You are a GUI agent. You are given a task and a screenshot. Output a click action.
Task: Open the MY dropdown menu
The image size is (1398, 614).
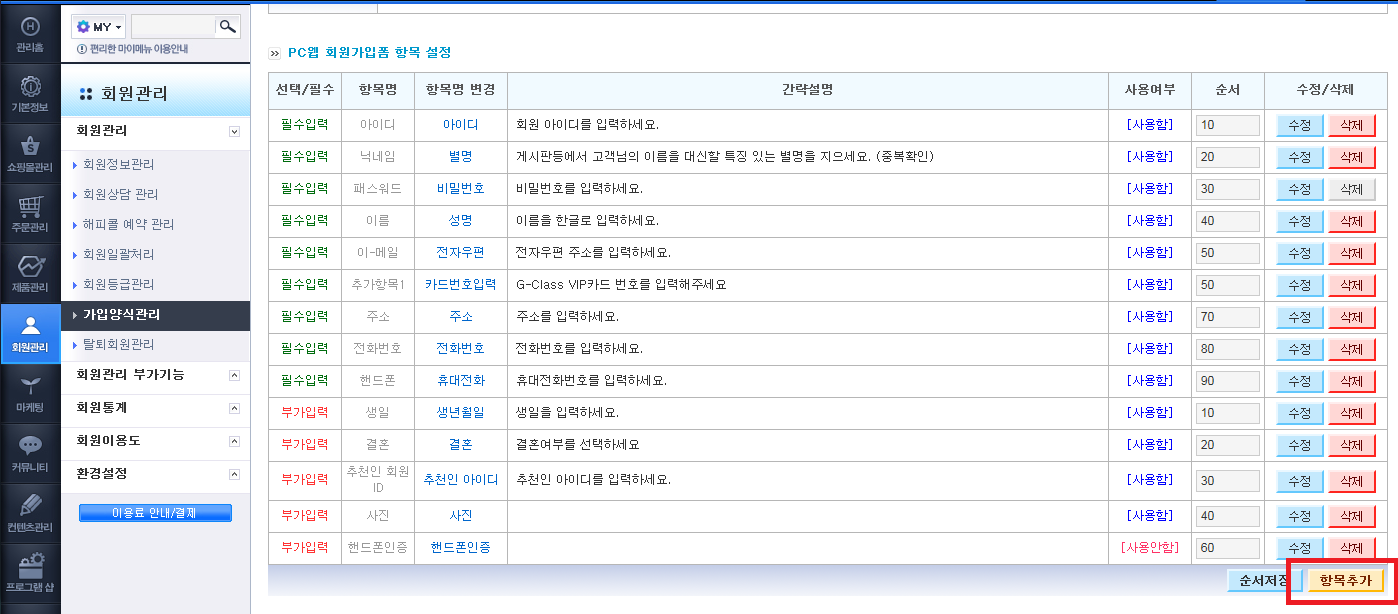(x=98, y=26)
